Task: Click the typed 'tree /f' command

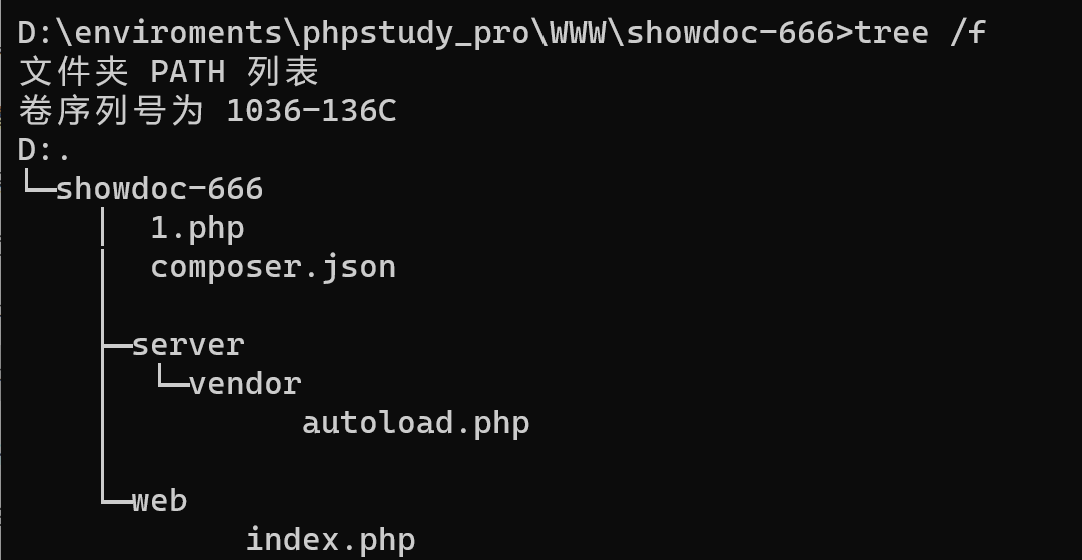Action: [x=920, y=32]
